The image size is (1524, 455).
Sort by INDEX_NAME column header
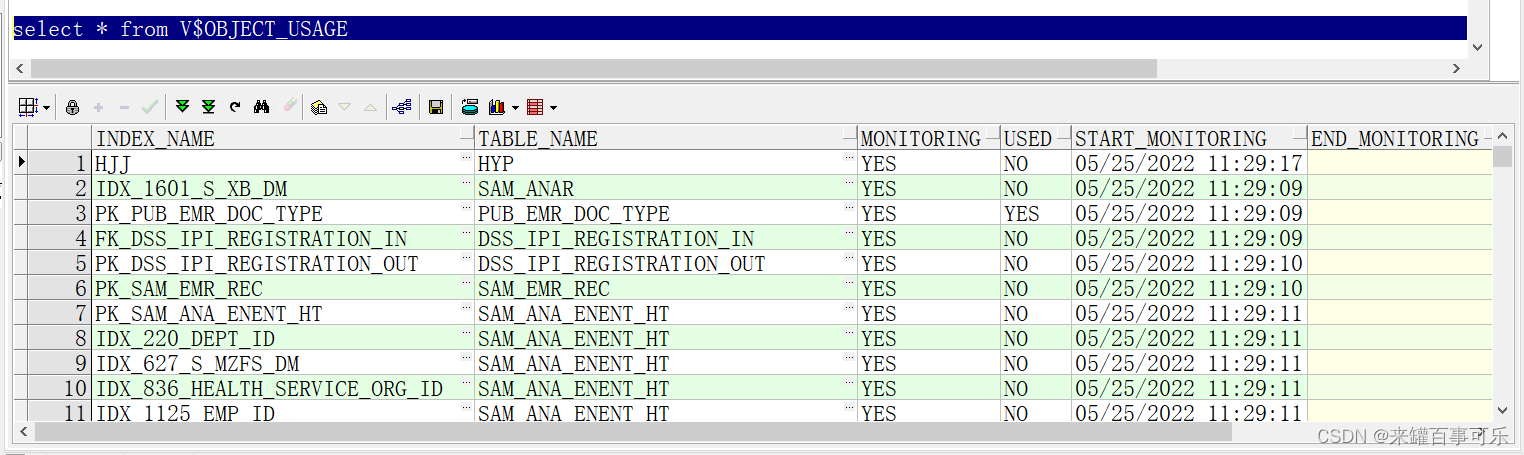click(283, 138)
